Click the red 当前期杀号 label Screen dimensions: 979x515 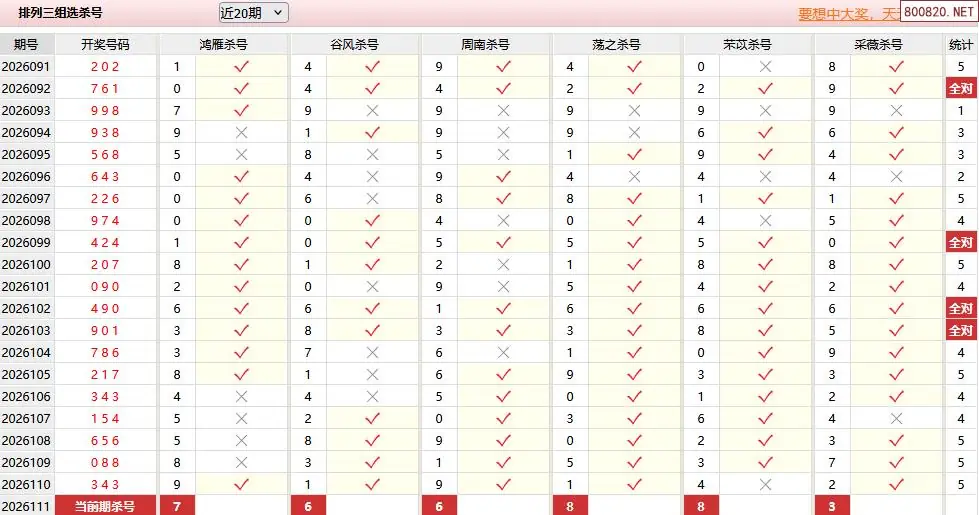tap(105, 506)
